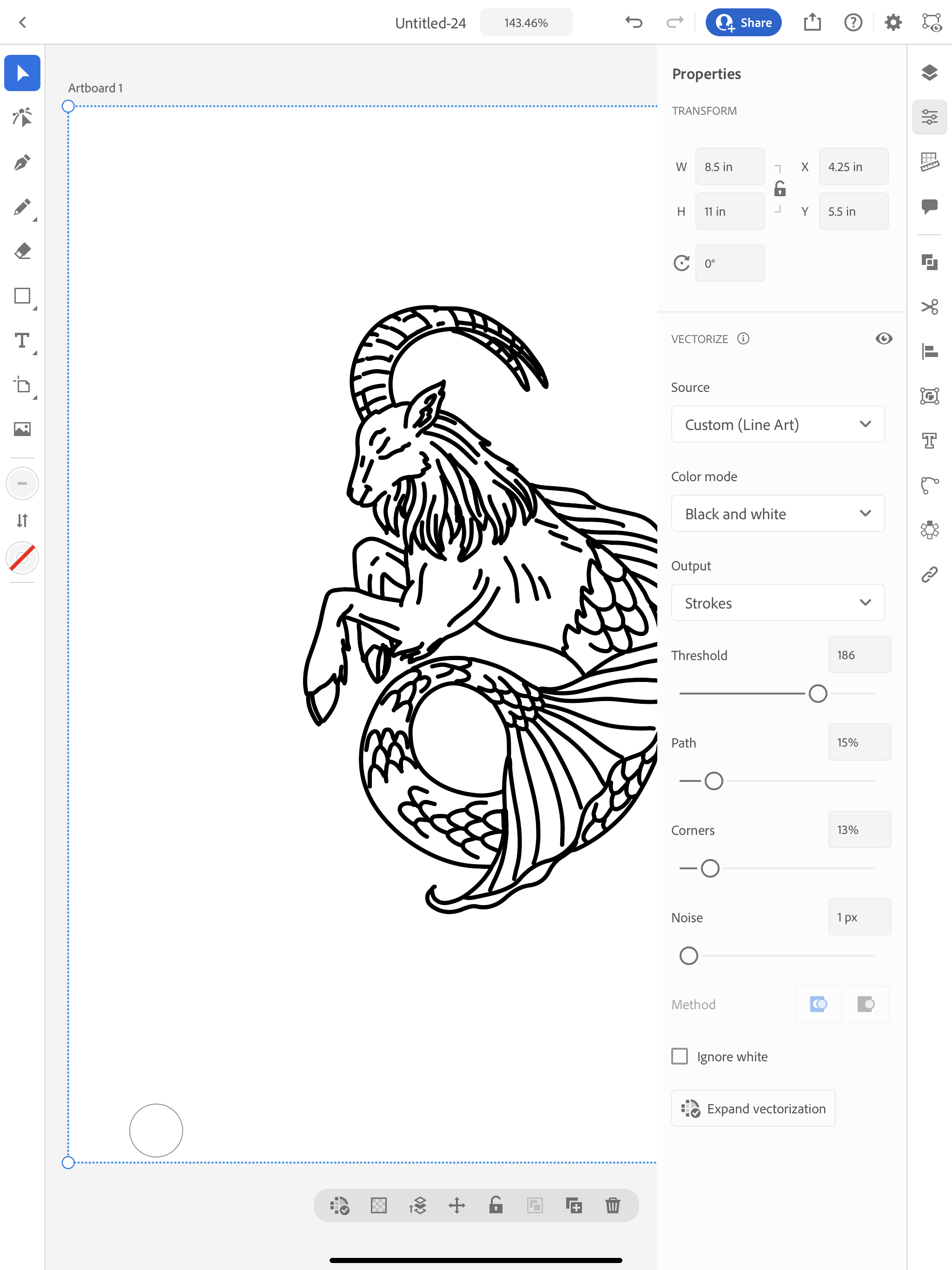Select the Direct Selection tool
Image resolution: width=952 pixels, height=1270 pixels.
tap(22, 117)
